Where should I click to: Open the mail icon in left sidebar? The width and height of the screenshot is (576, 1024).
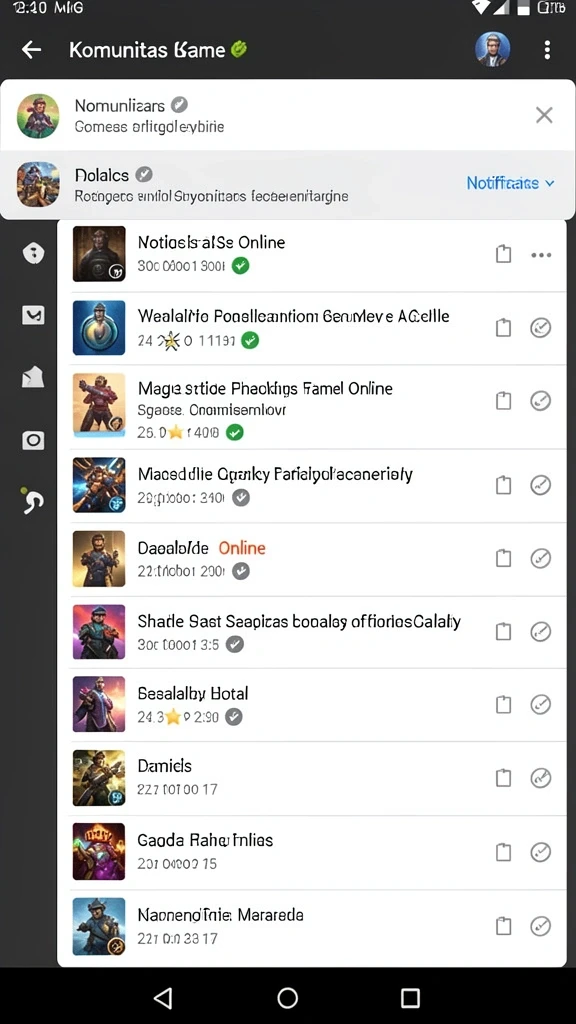(x=33, y=315)
